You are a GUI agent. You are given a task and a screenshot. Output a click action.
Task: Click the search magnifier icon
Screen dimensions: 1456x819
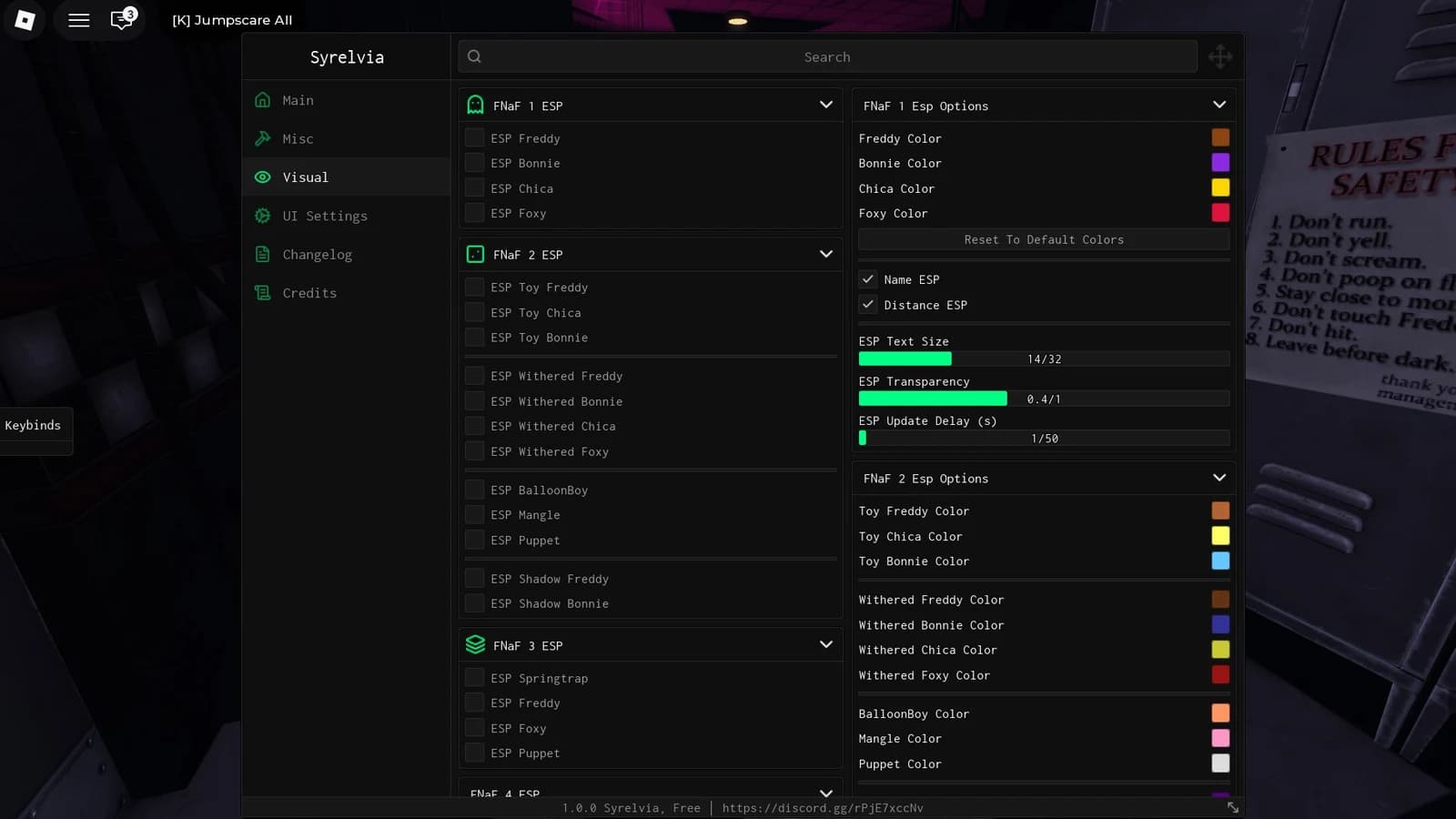[x=474, y=56]
